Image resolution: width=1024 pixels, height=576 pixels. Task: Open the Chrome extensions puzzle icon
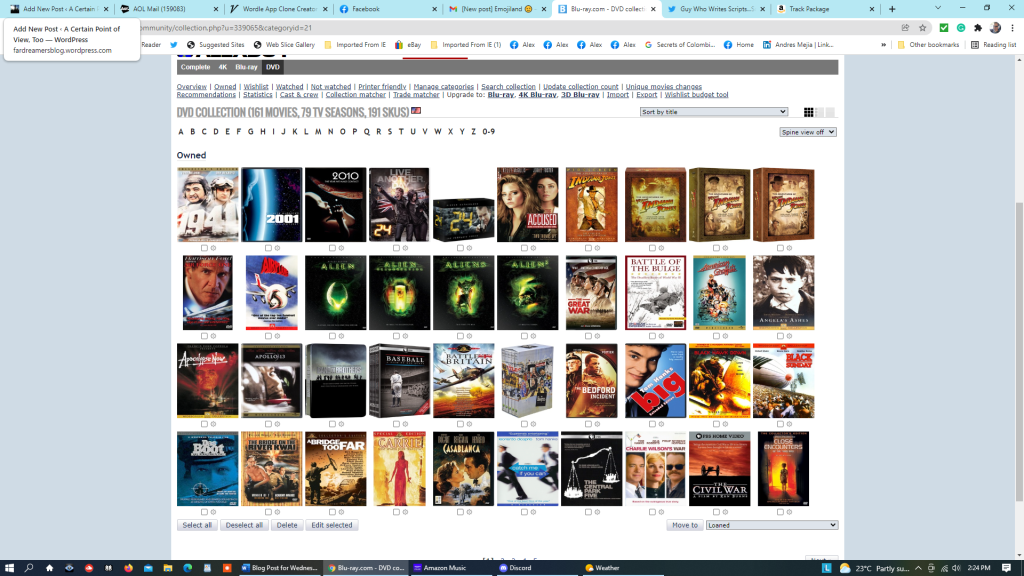[978, 27]
